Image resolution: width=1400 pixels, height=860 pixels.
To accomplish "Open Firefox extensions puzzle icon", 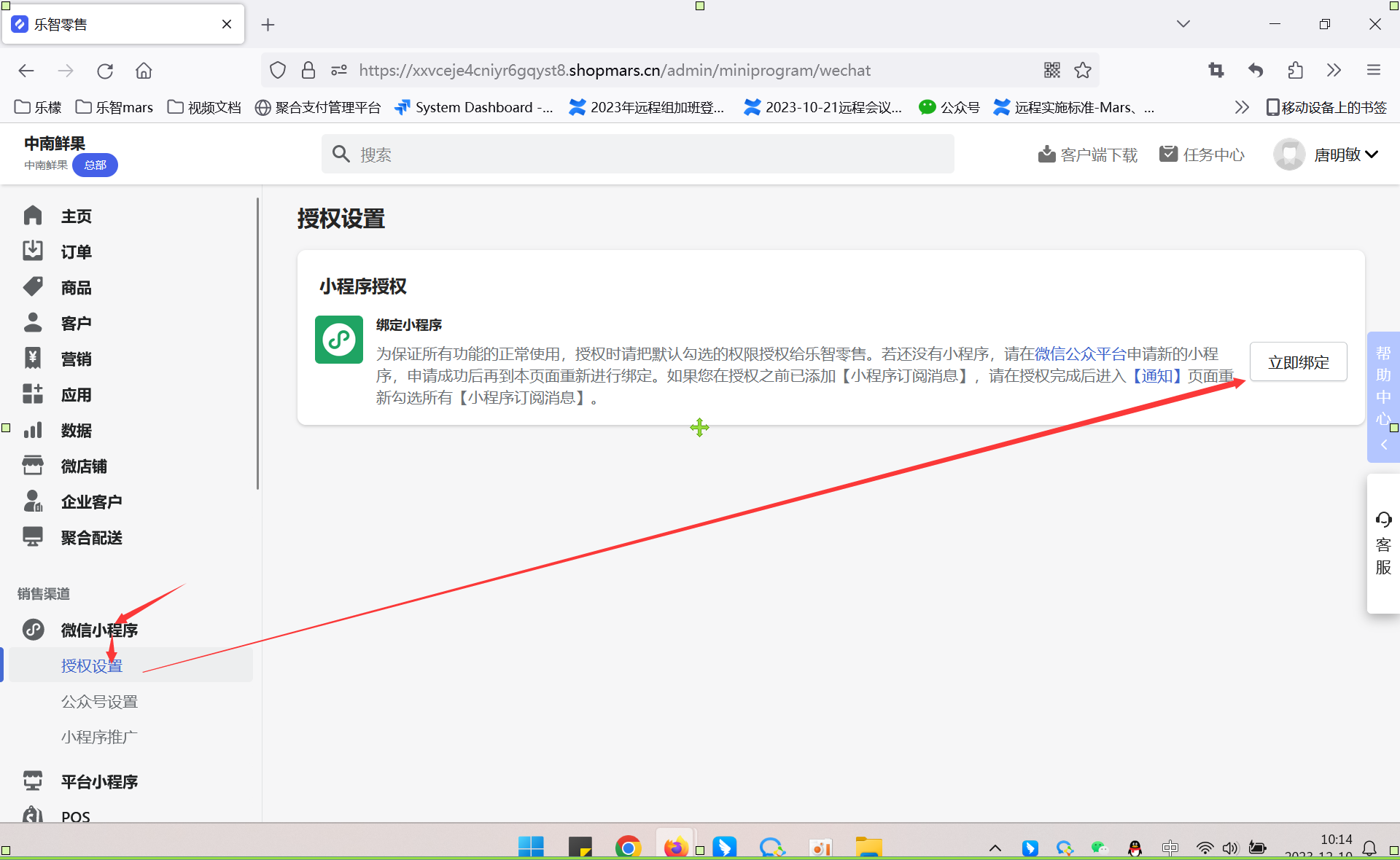I will coord(1295,70).
